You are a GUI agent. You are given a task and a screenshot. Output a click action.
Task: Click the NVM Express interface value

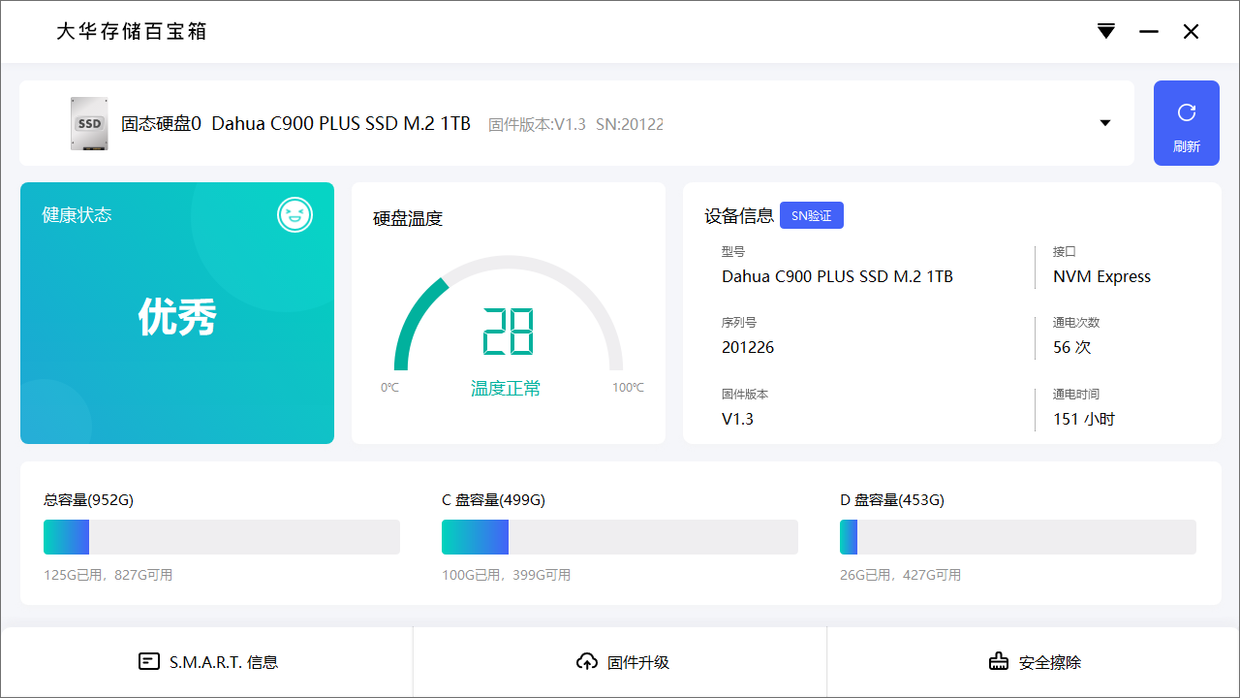1102,277
